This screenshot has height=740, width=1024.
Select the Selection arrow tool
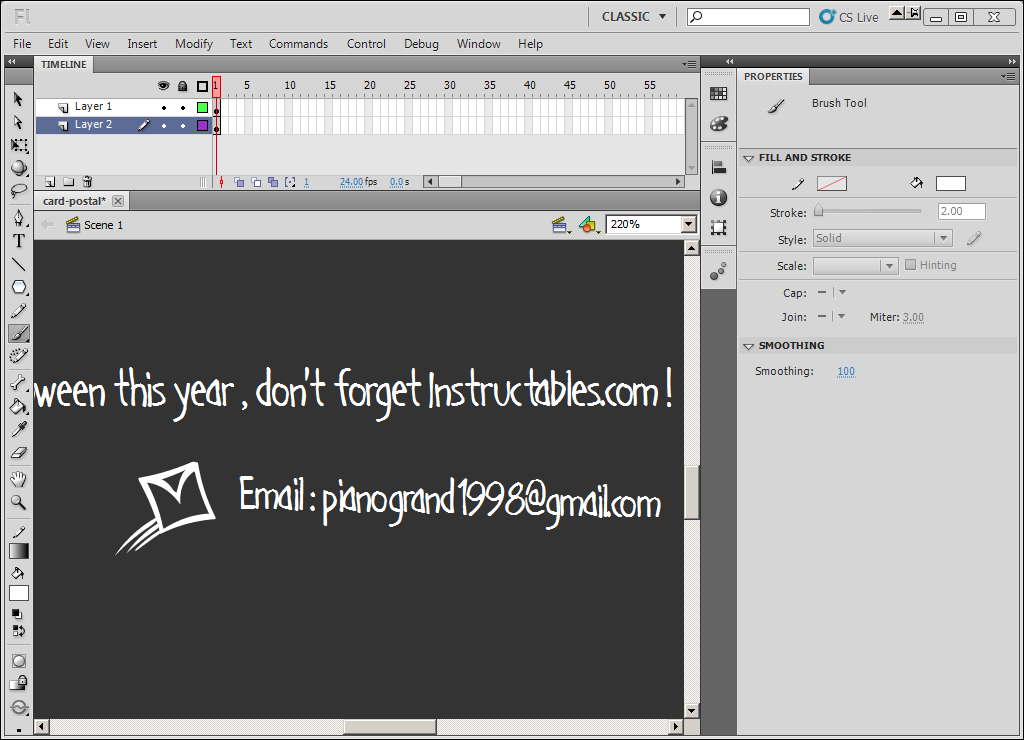18,99
